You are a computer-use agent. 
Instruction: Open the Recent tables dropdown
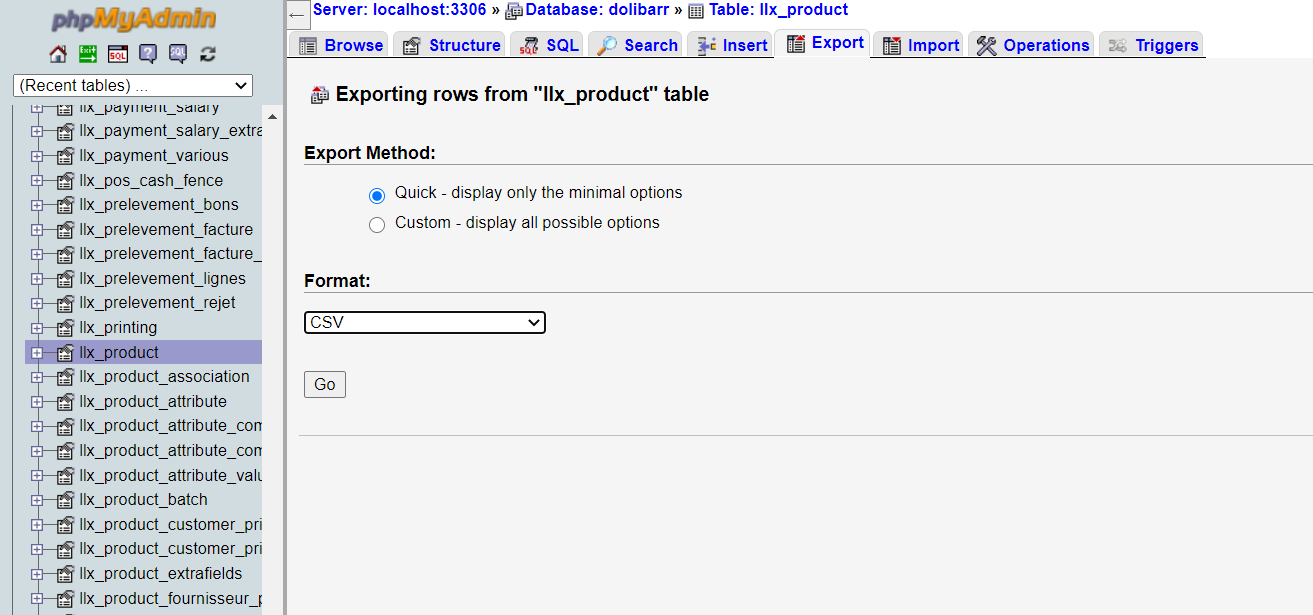(x=133, y=86)
